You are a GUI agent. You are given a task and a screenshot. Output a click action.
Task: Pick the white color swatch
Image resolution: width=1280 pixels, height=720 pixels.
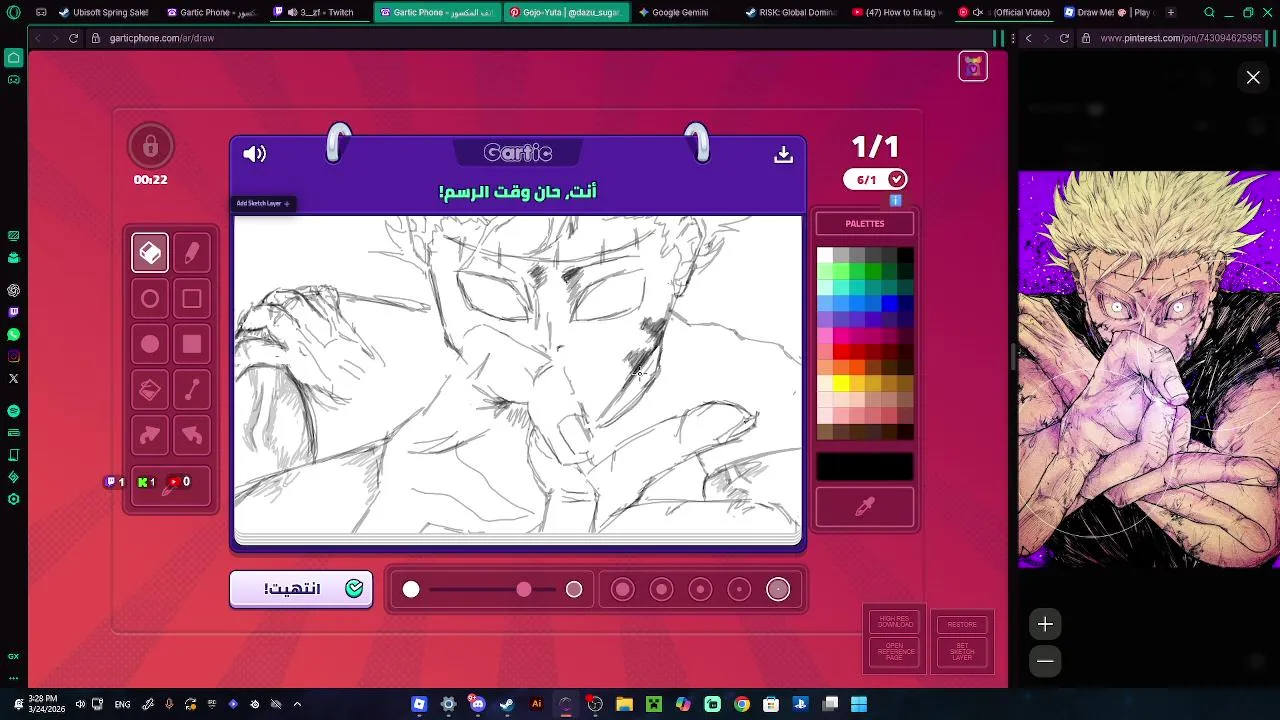click(825, 255)
